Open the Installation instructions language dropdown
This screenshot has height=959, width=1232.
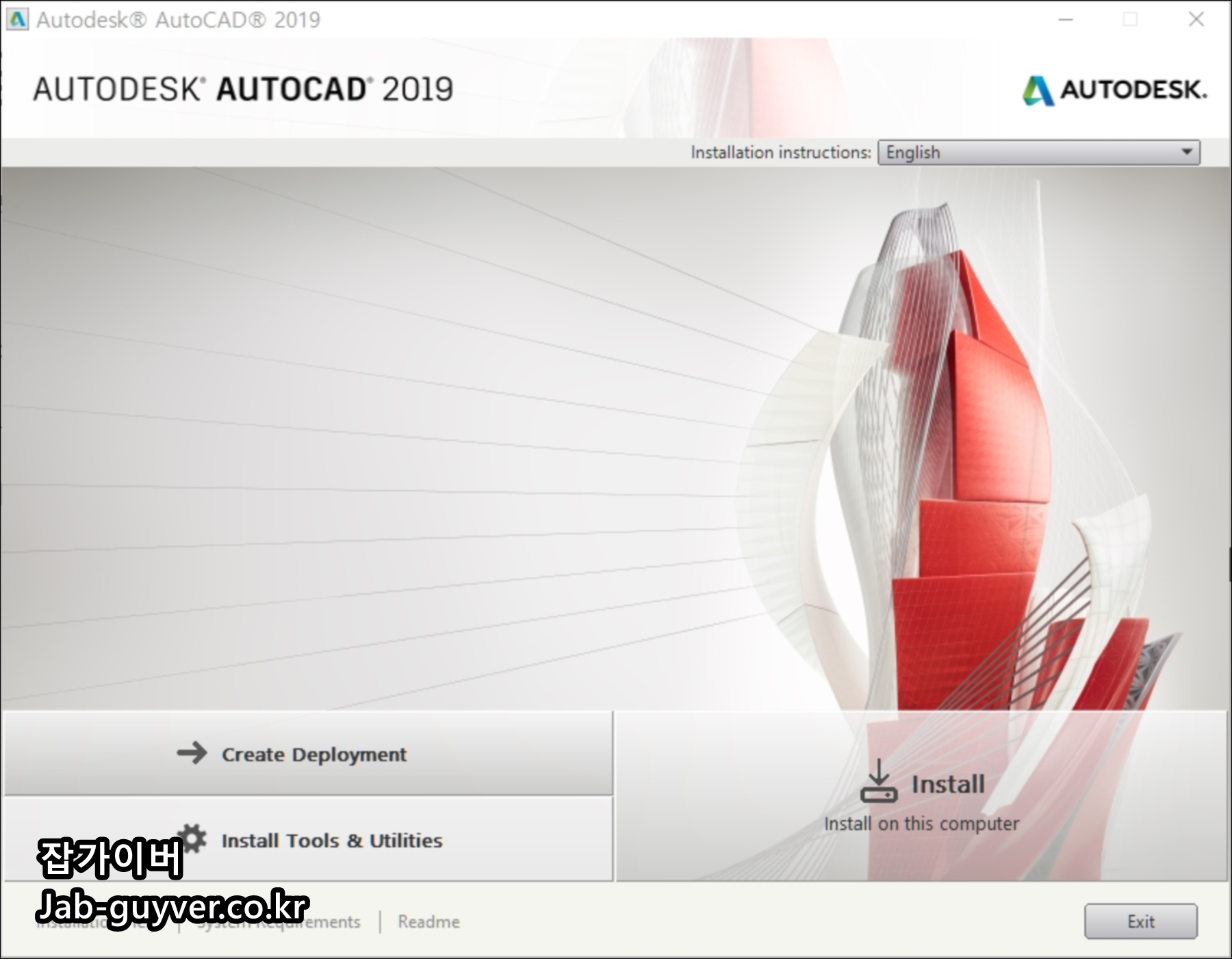point(1038,152)
